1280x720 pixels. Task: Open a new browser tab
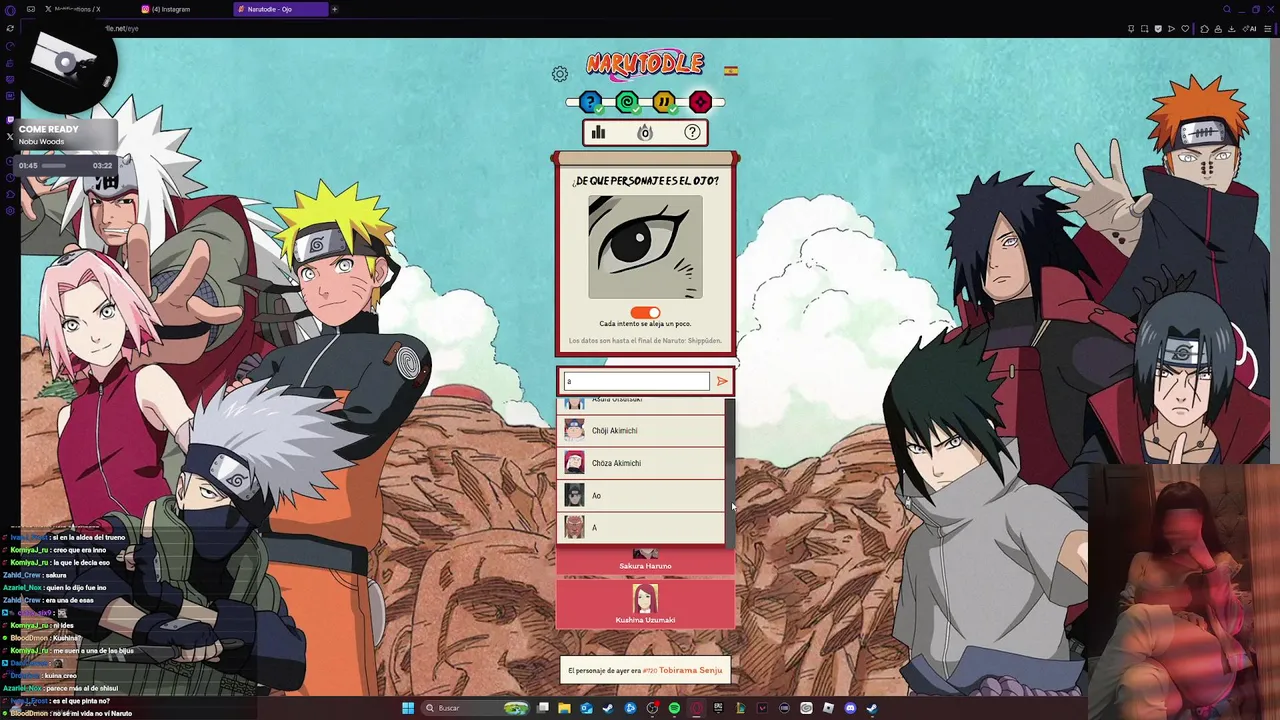coord(335,9)
